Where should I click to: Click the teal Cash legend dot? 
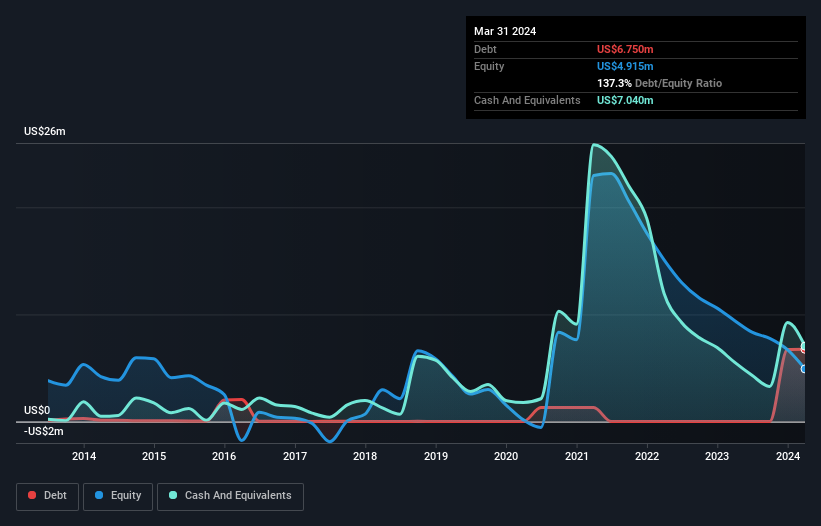click(x=173, y=495)
